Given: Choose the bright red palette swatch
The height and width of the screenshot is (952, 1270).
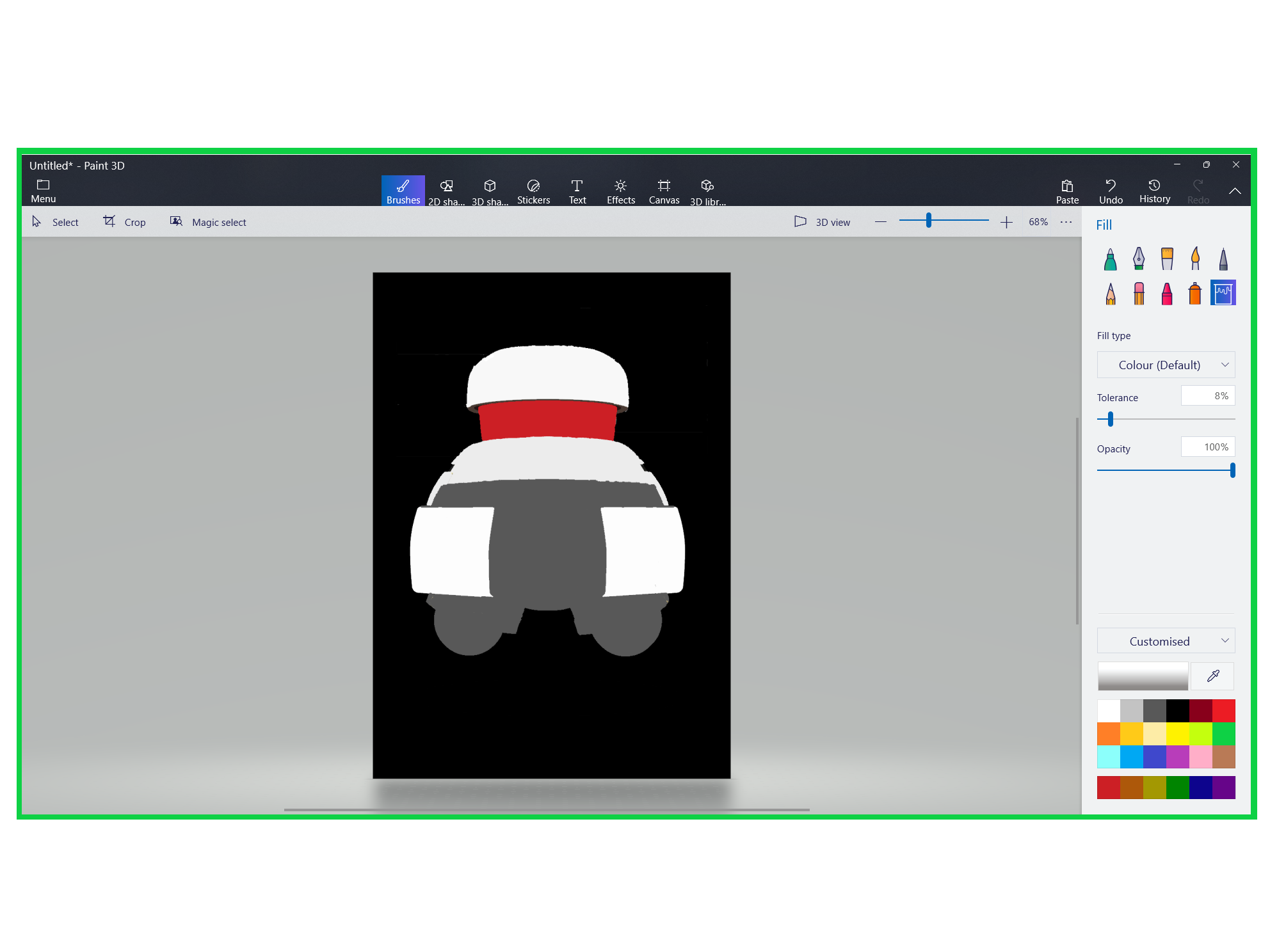Looking at the screenshot, I should 1224,711.
